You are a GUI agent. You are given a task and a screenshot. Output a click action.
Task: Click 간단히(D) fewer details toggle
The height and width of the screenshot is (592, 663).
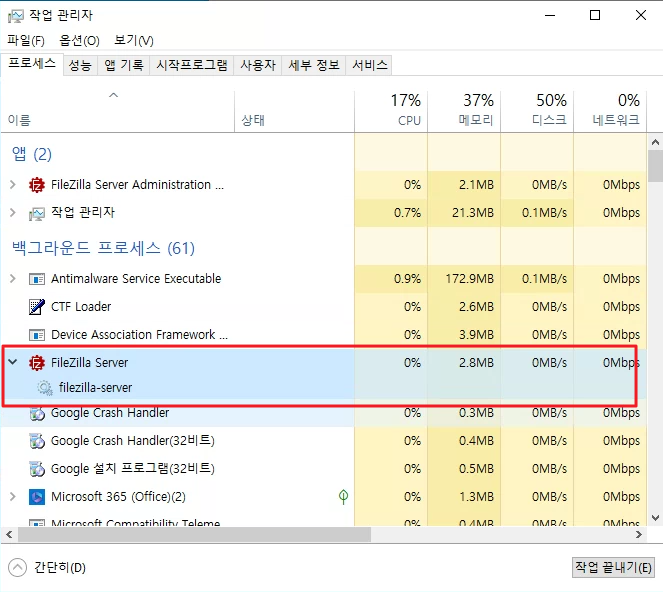click(x=48, y=567)
